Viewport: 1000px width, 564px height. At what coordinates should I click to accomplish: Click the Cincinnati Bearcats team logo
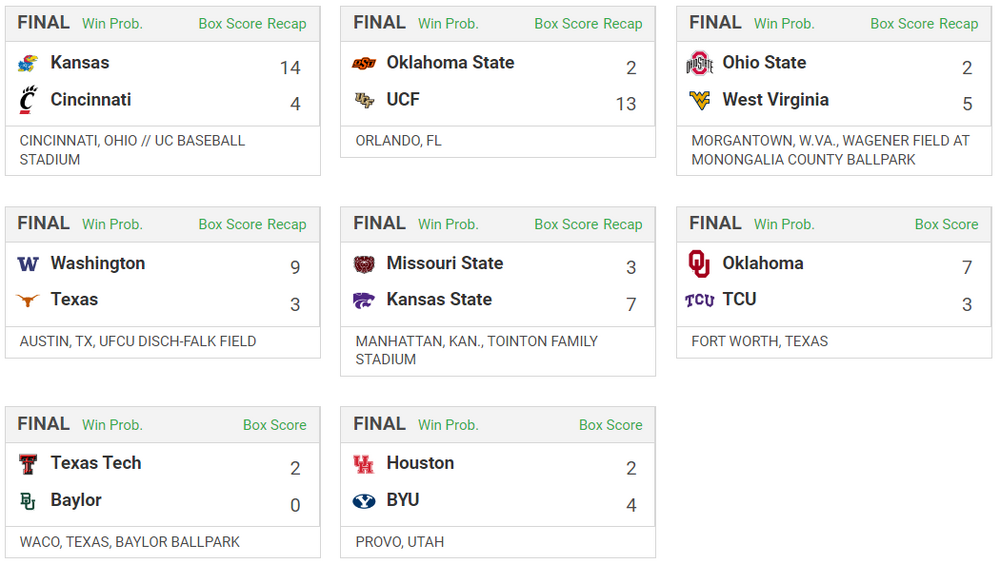(28, 100)
